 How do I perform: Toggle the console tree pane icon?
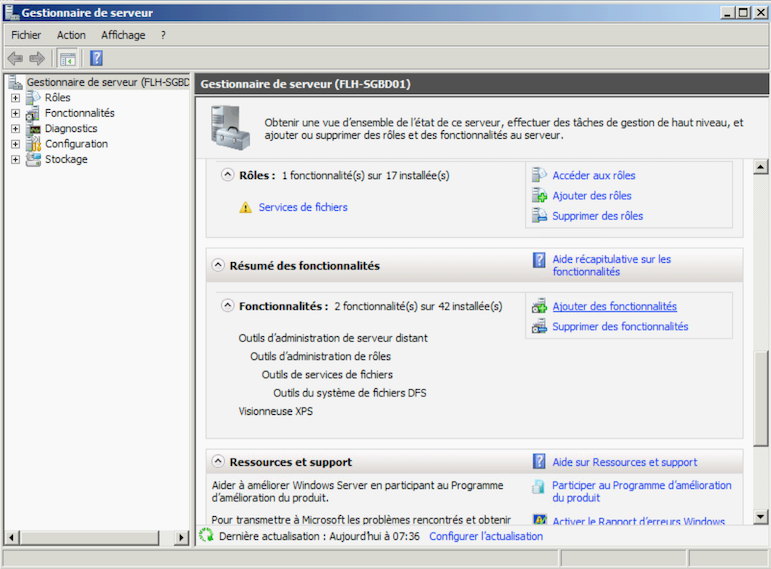coord(68,59)
